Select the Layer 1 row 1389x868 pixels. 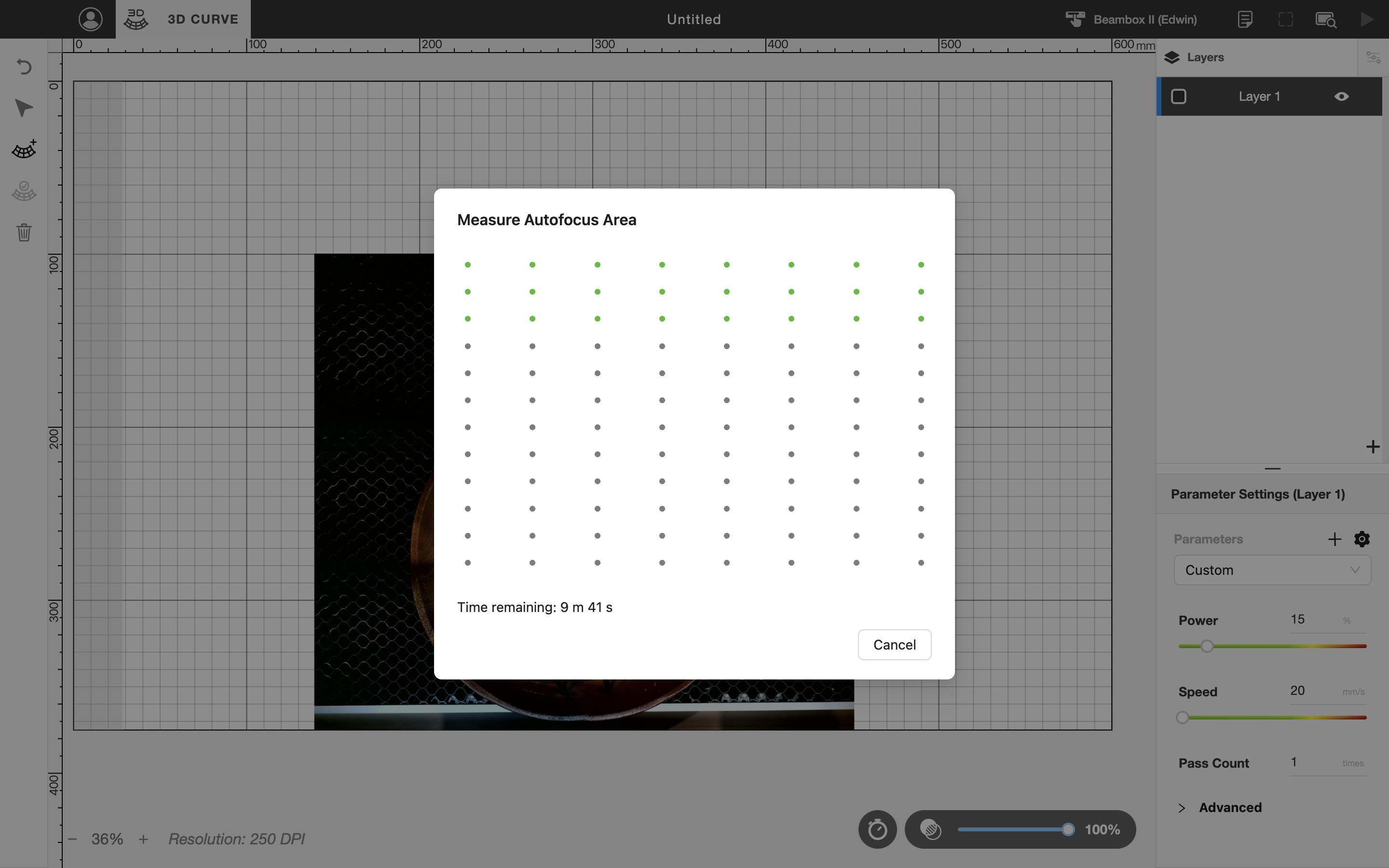coord(1269,96)
